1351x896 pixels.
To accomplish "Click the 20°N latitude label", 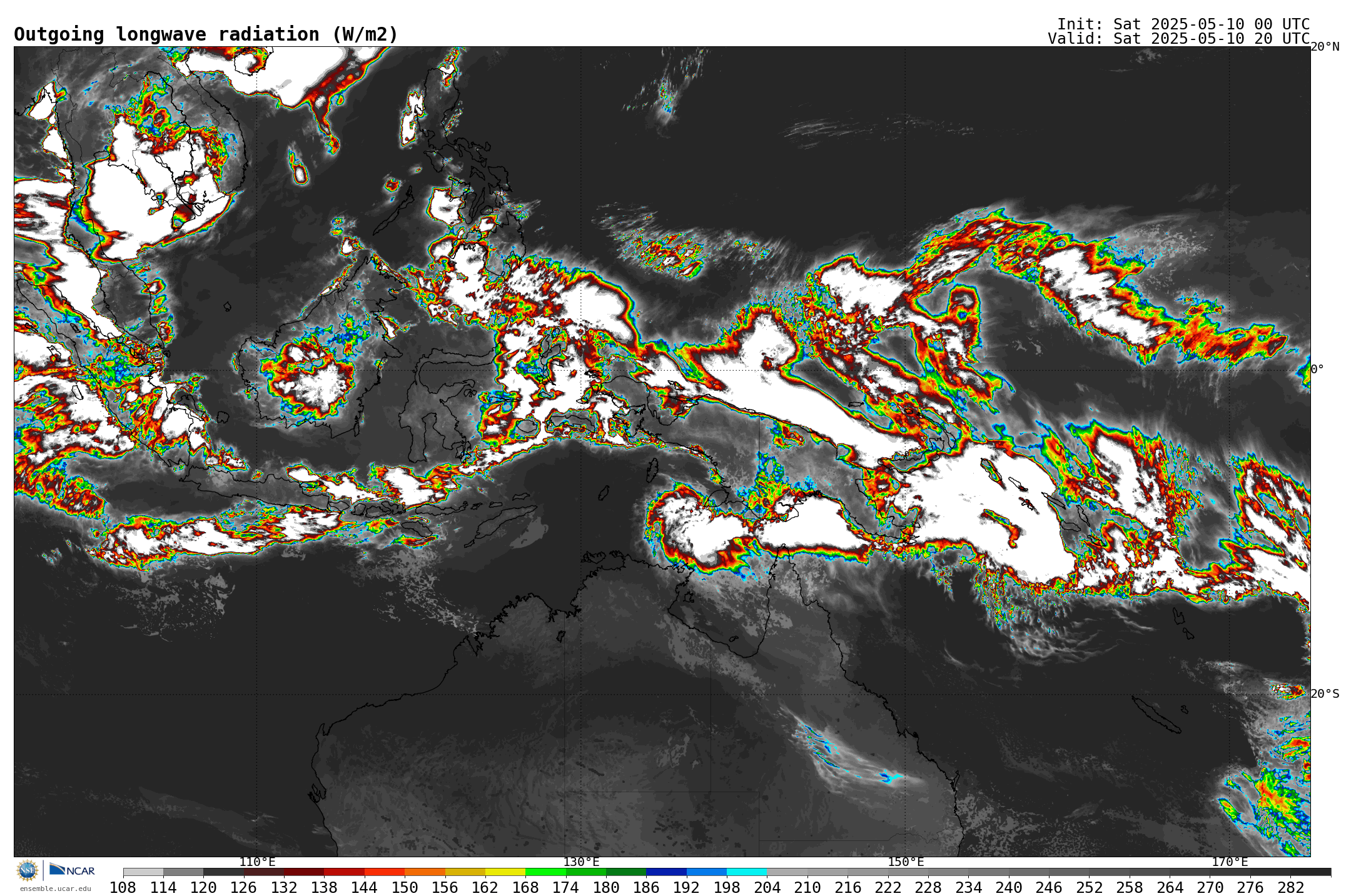I will click(x=1325, y=47).
